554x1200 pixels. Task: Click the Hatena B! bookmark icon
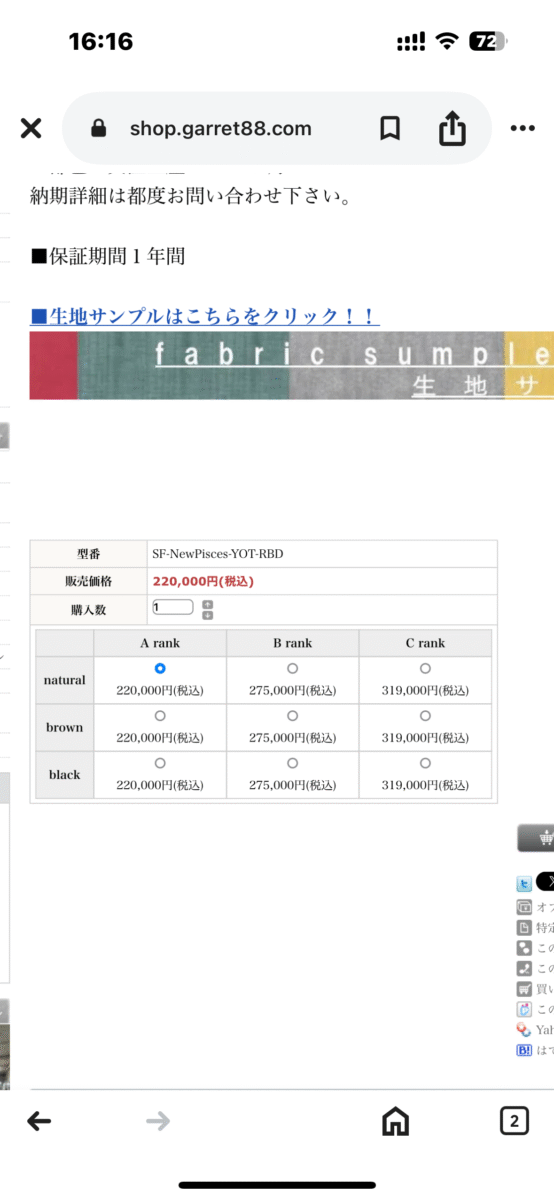[x=524, y=1050]
